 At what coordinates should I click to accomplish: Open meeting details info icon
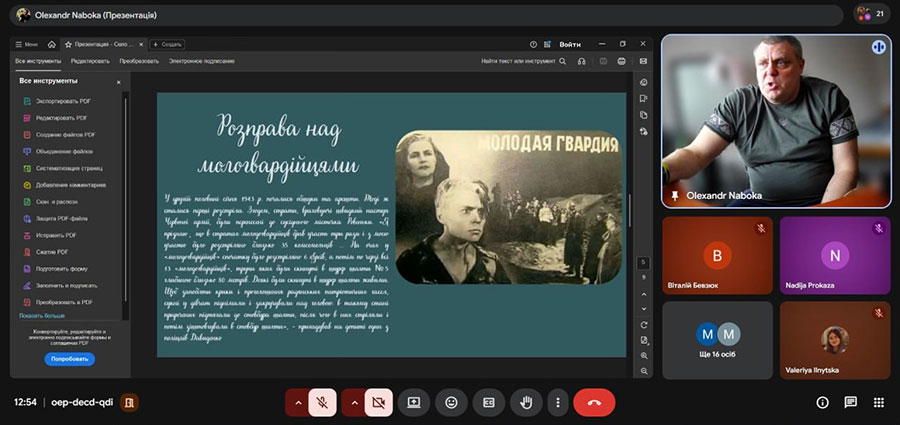[823, 403]
